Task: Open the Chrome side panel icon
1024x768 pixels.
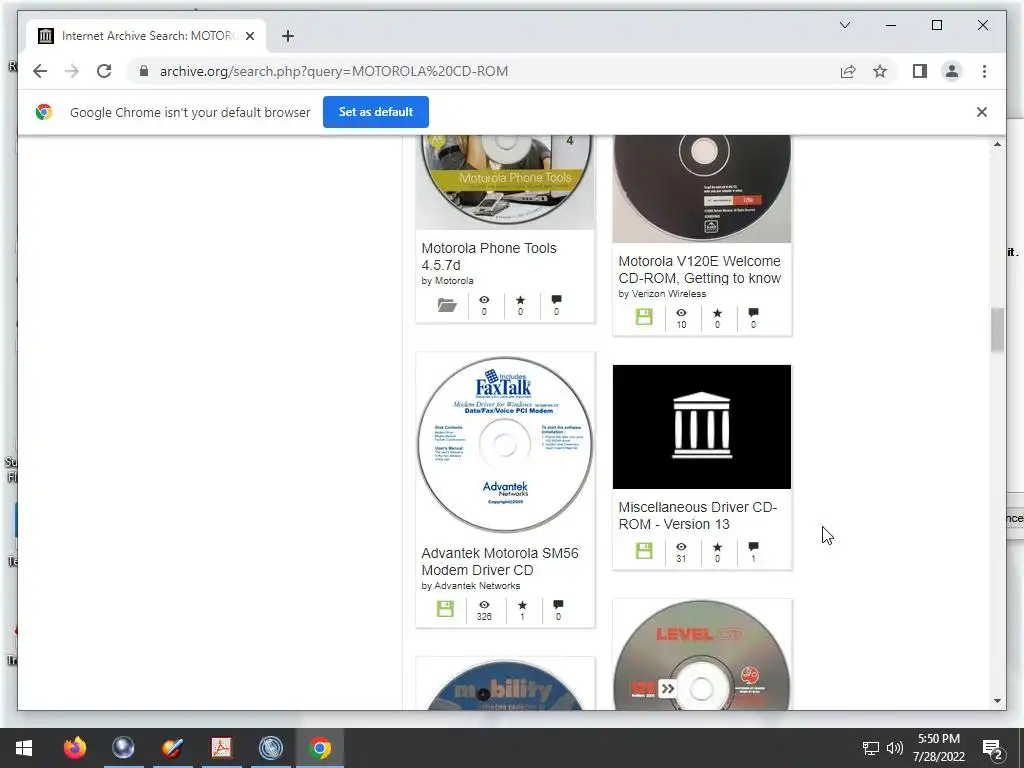Action: [x=920, y=71]
